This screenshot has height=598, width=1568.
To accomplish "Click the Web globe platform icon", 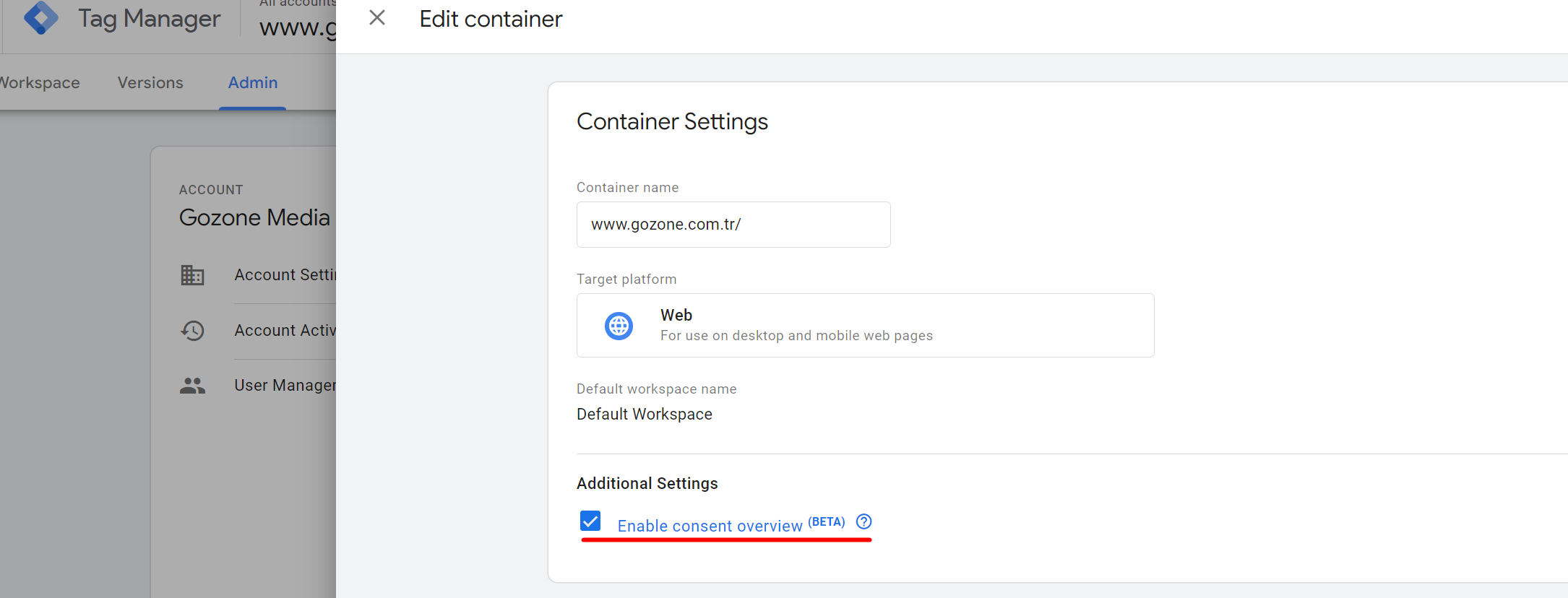I will click(619, 326).
